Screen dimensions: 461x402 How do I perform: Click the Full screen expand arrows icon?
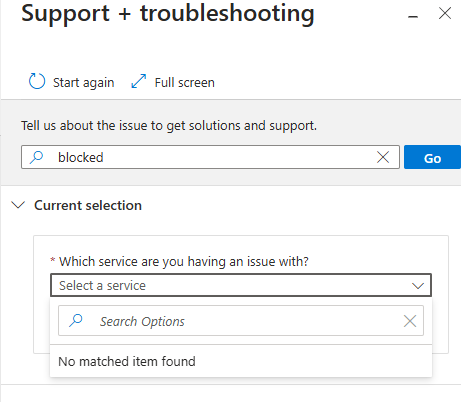[x=139, y=81]
